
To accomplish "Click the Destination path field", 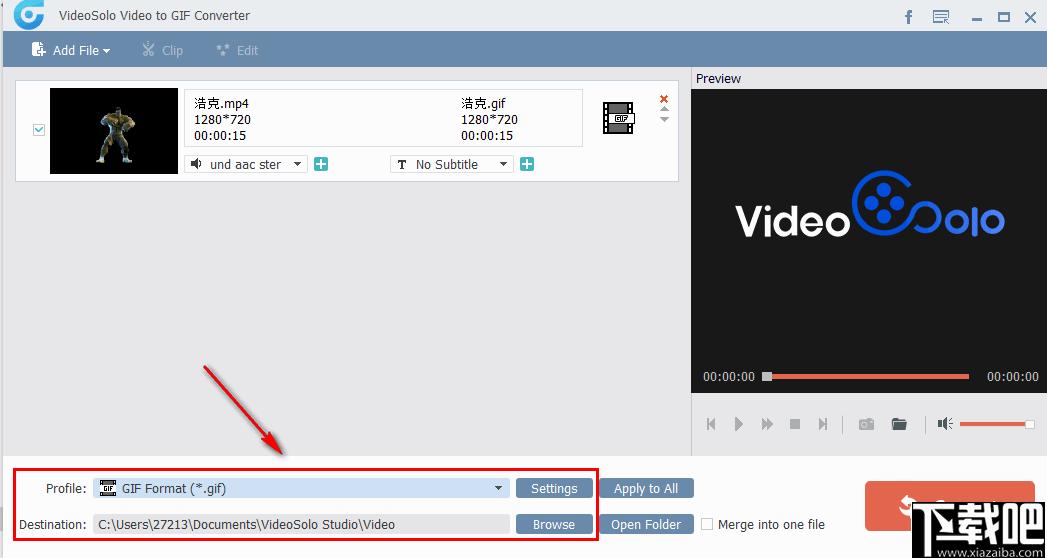I will pos(301,525).
